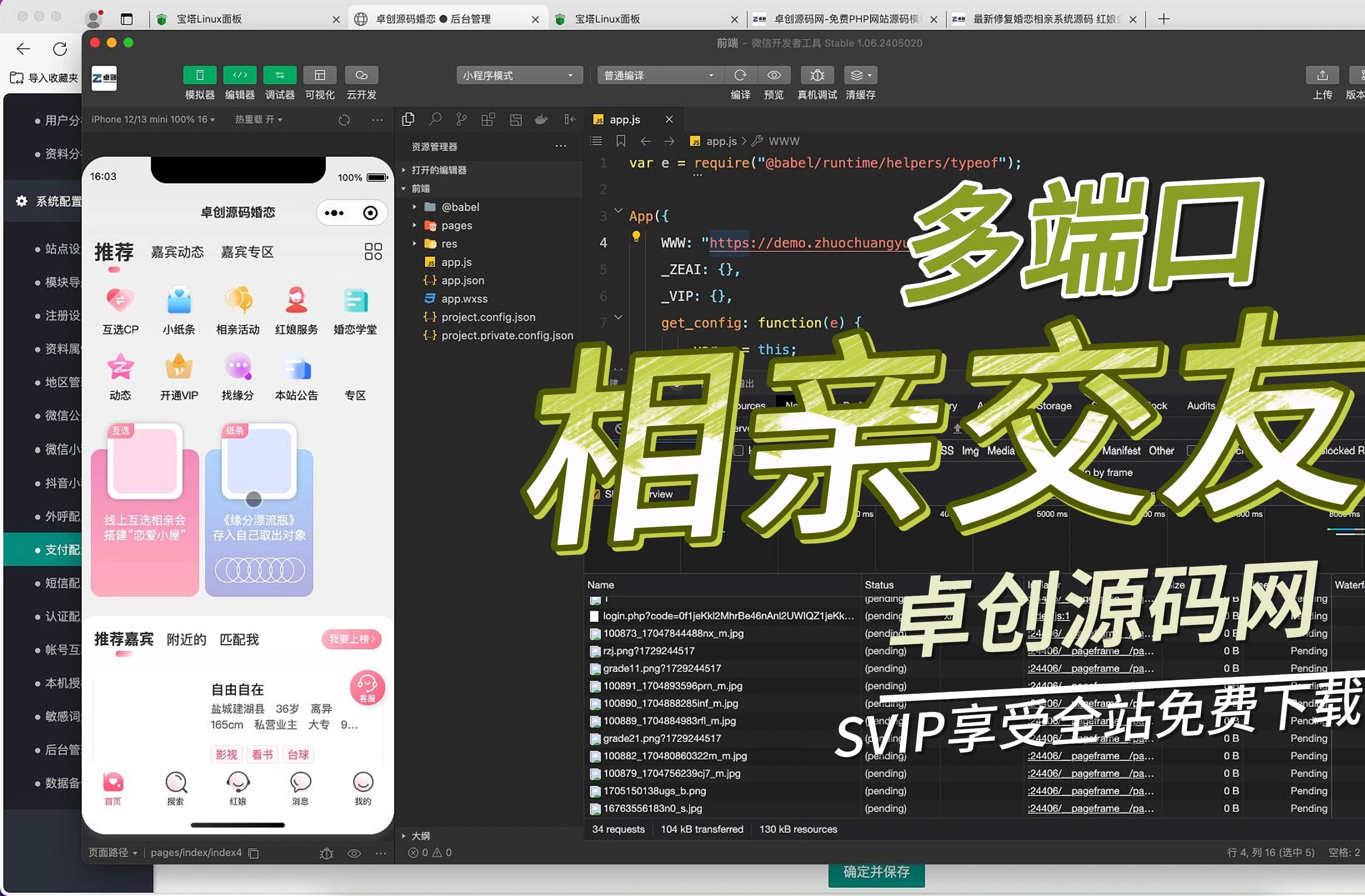
Task: Collapse the 前端 project root folder
Action: pos(421,188)
